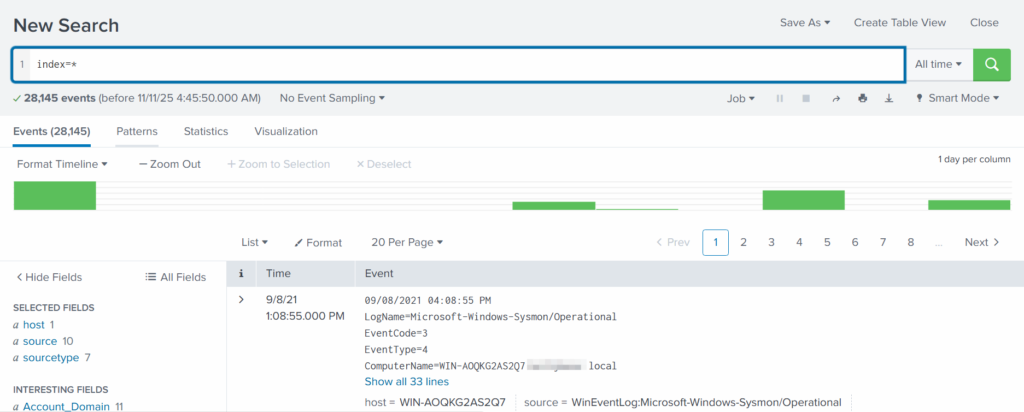The height and width of the screenshot is (412, 1024).
Task: Click Show all 33 lines link
Action: (407, 381)
